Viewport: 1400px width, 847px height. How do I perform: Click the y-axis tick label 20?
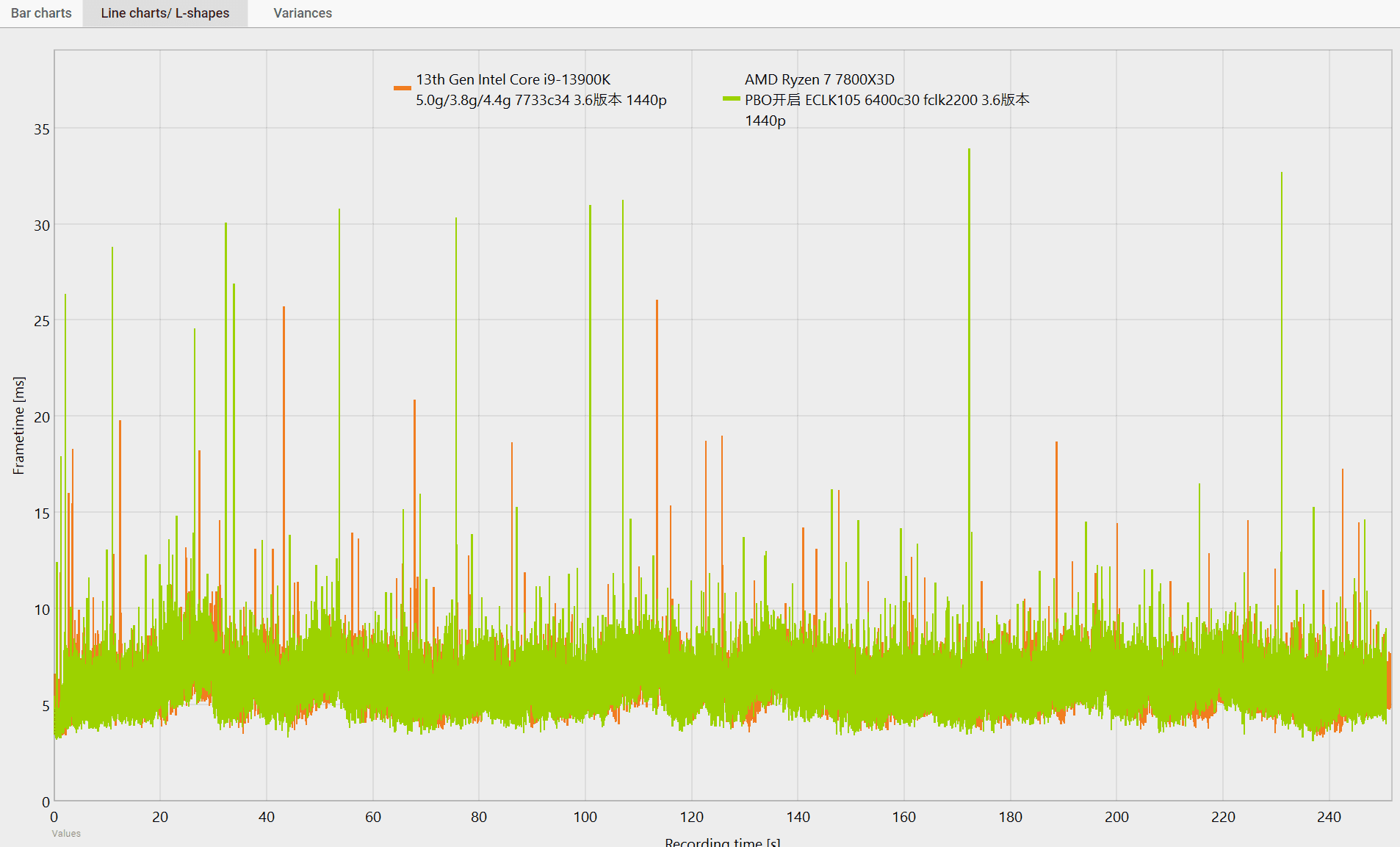(x=42, y=417)
